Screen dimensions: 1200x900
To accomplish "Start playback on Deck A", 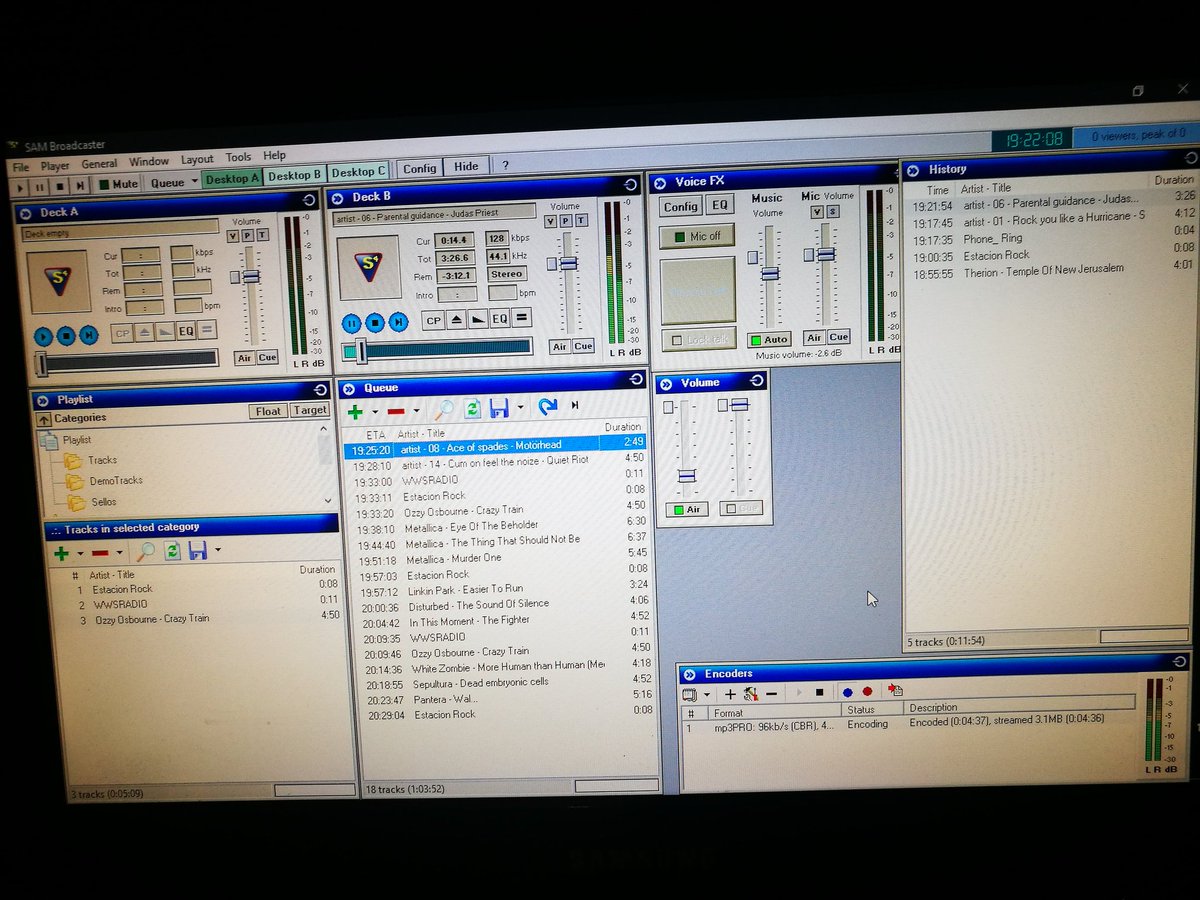I will [42, 336].
